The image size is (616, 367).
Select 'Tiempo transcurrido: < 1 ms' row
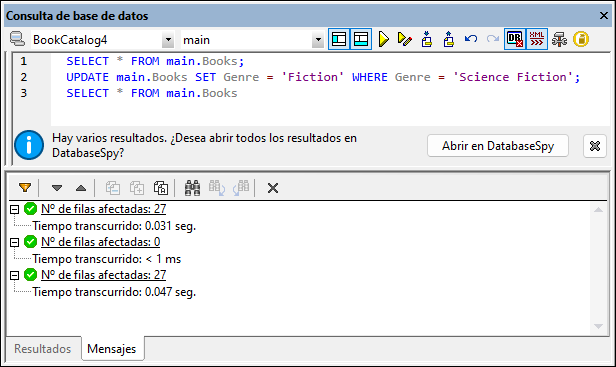pos(107,259)
